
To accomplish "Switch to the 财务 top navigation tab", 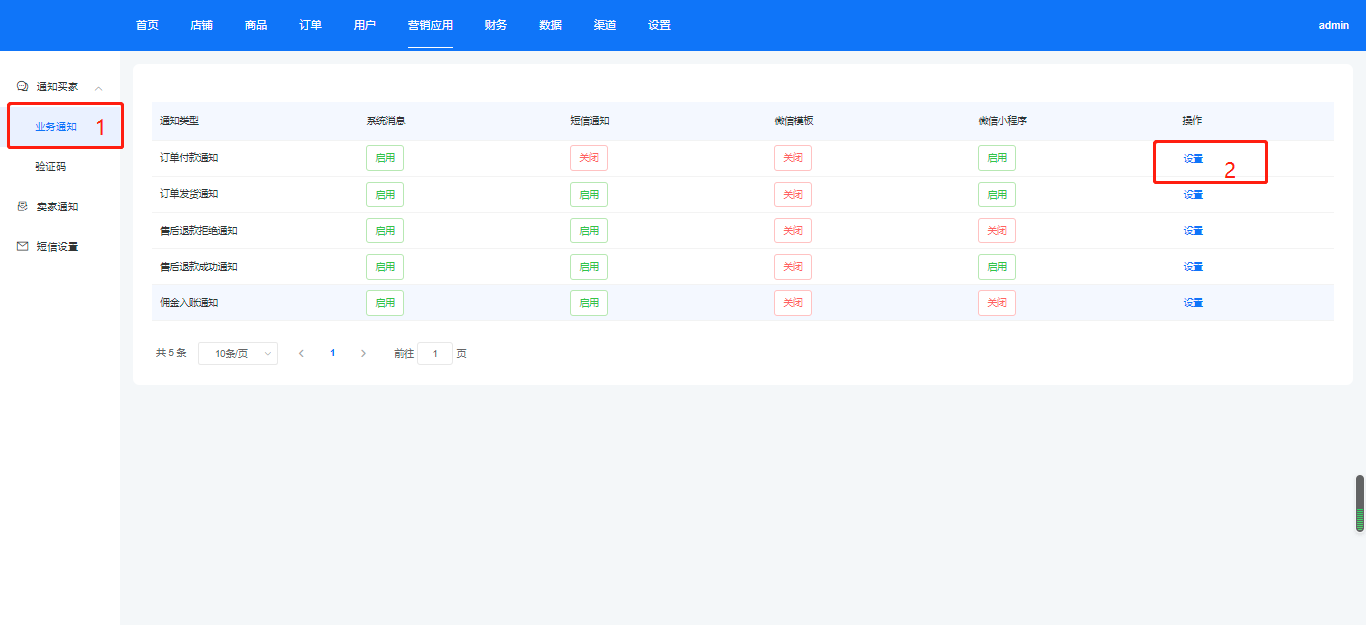I will (495, 25).
